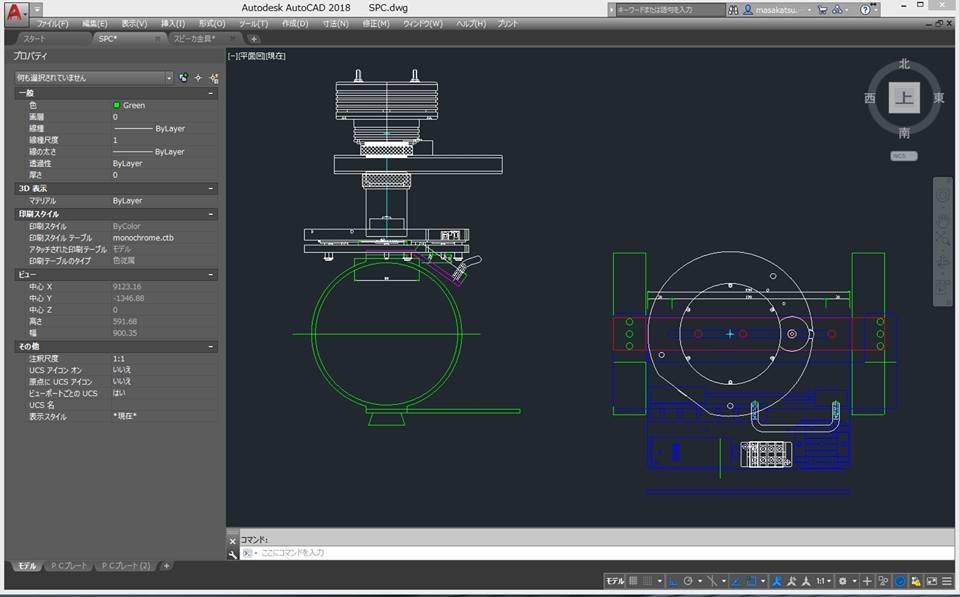Screen dimensions: 960x597
Task: Switch to the モデル layout tab
Action: [27, 566]
